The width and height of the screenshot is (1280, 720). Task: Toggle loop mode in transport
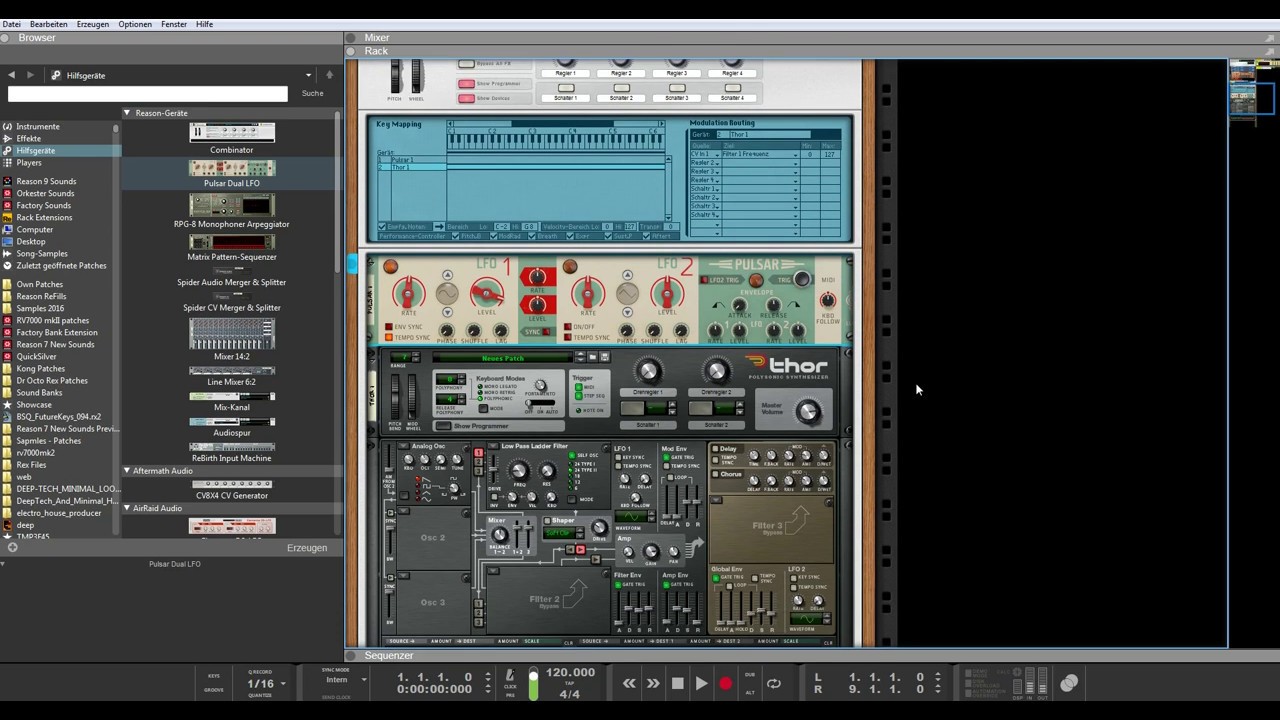tap(773, 684)
